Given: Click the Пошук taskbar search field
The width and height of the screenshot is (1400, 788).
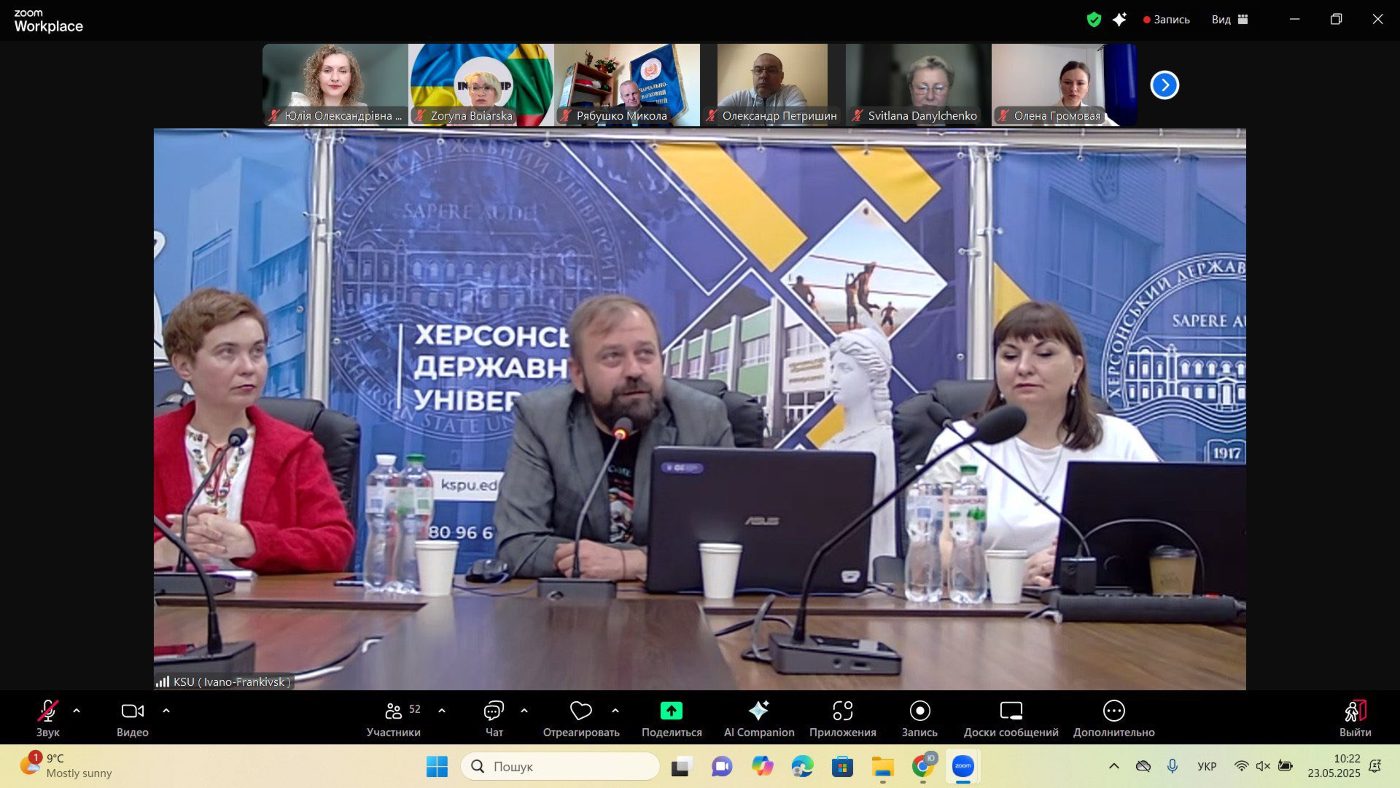Looking at the screenshot, I should [x=560, y=766].
